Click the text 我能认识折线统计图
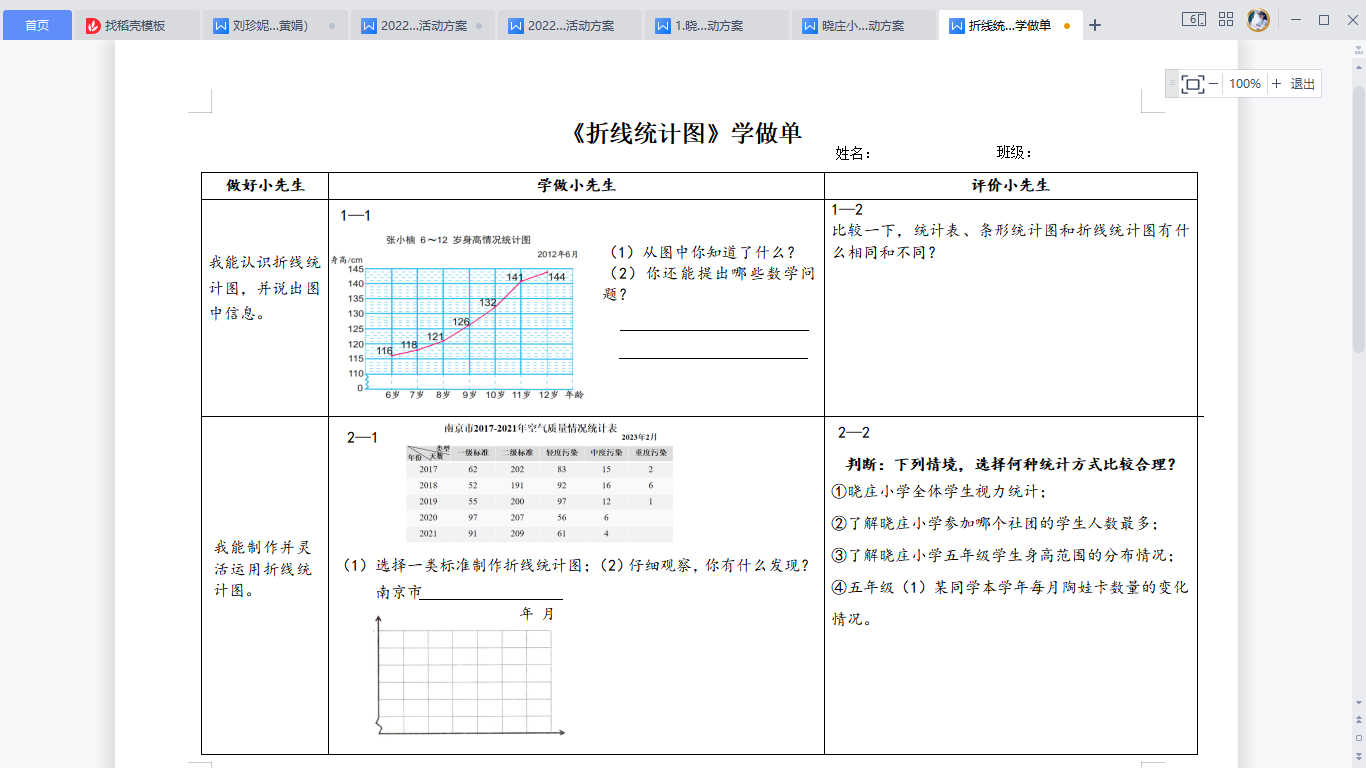This screenshot has width=1366, height=768. 265,287
